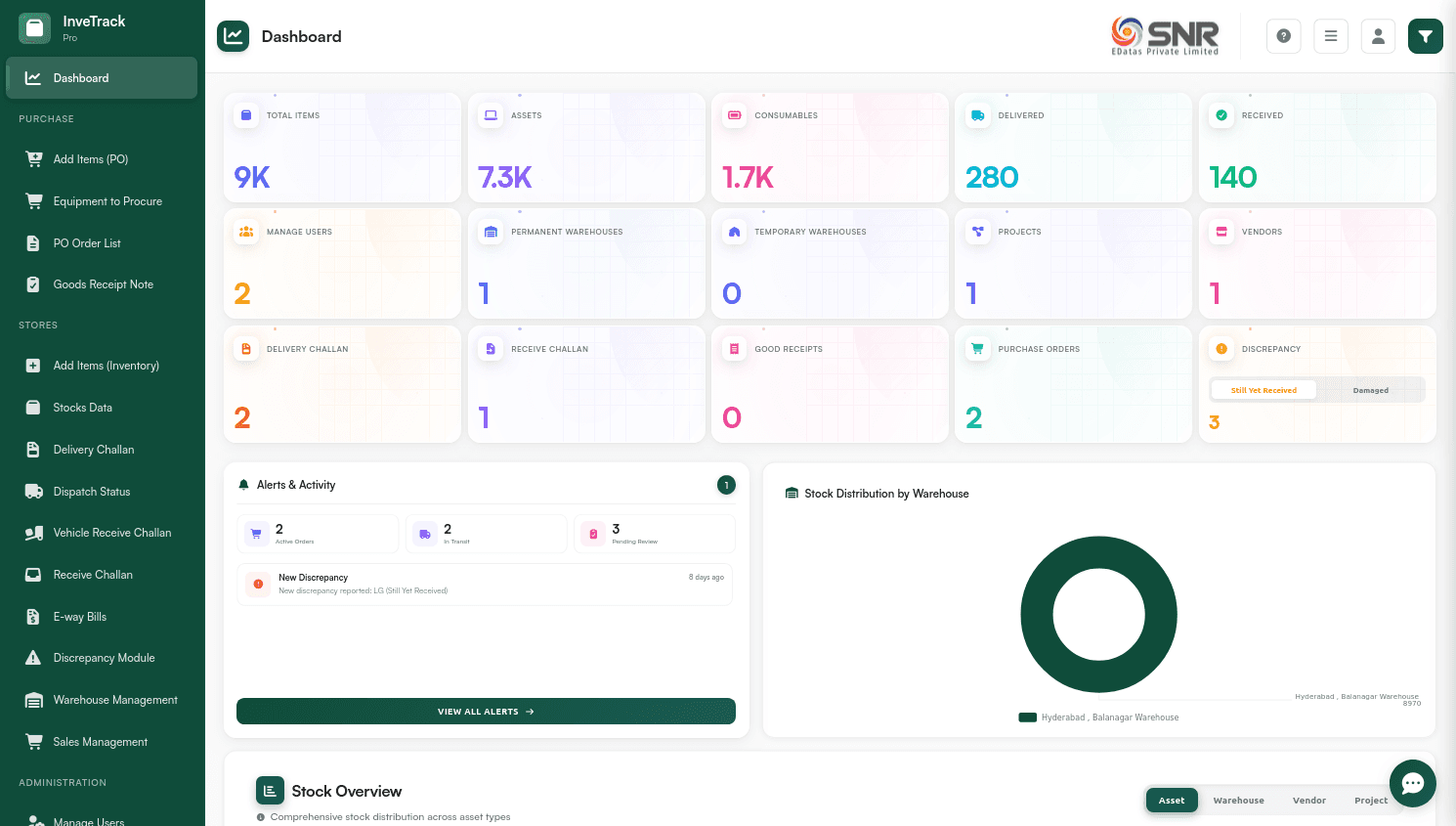1456x826 pixels.
Task: Click the View All Alerts button
Action: 486,712
